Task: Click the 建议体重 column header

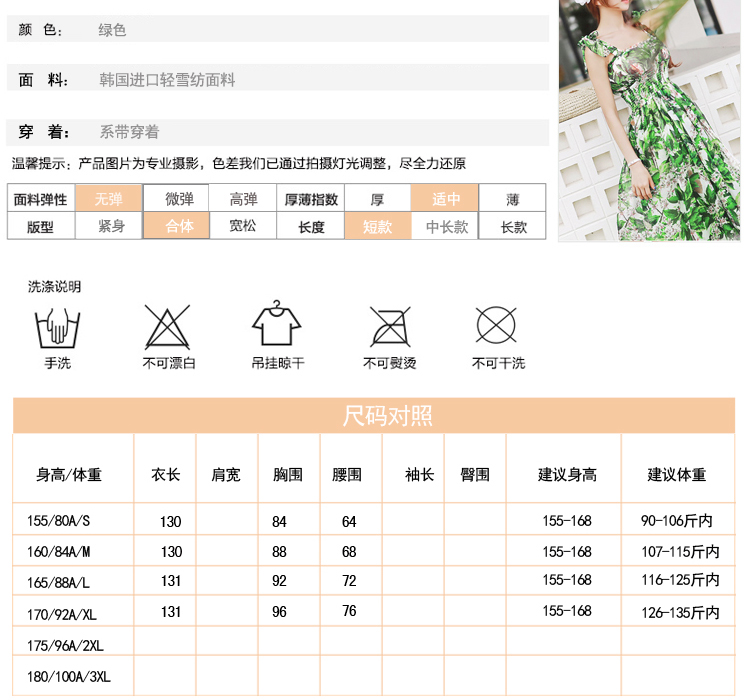Action: (x=678, y=468)
